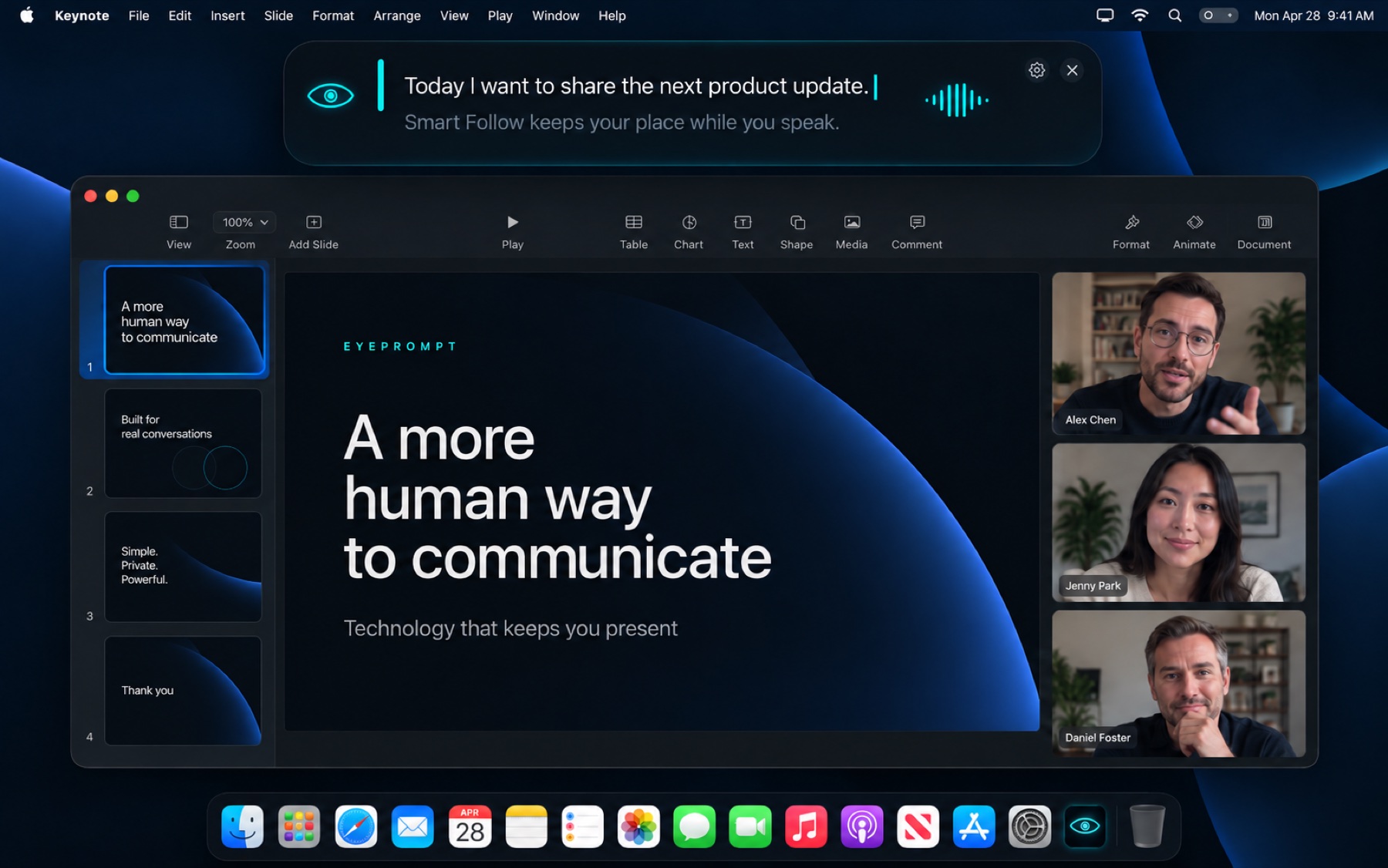Open the Zoom 100% dropdown
The image size is (1388, 868).
click(244, 222)
